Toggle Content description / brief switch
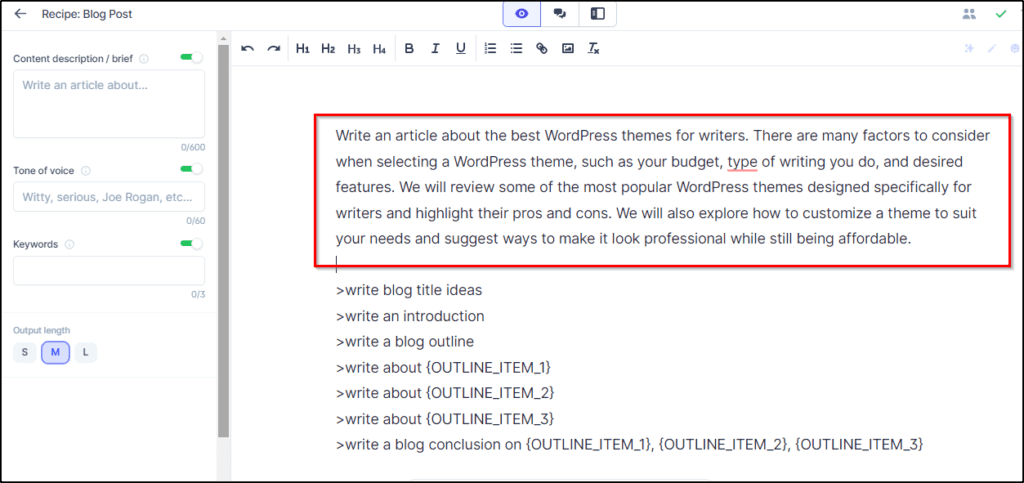1024x483 pixels. point(191,58)
